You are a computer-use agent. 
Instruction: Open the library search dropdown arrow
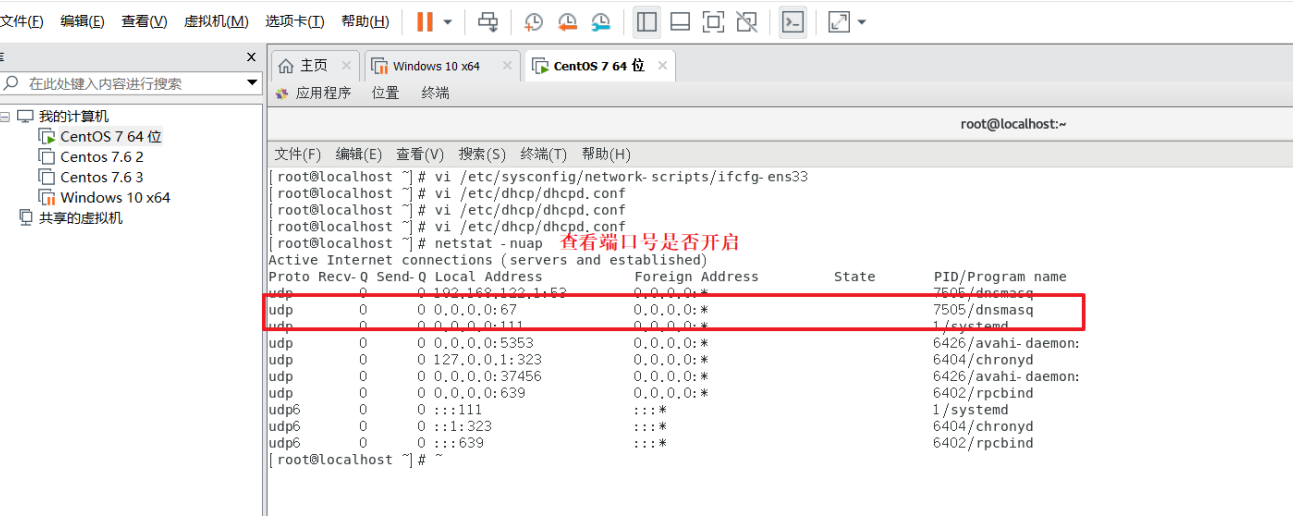click(252, 84)
